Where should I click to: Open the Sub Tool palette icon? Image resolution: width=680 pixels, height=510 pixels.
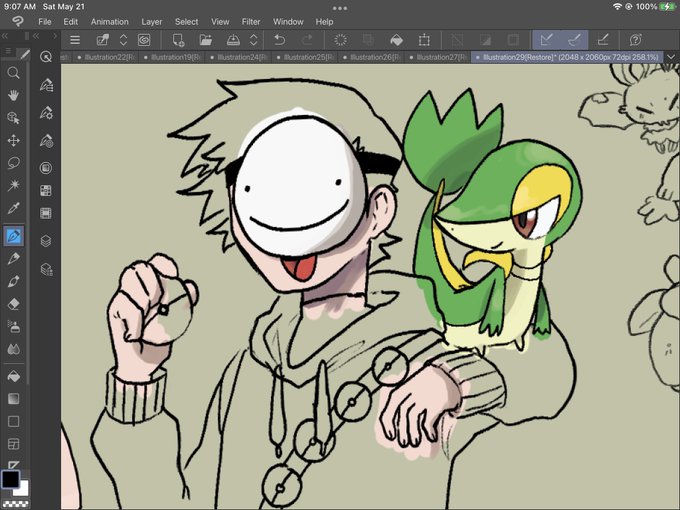click(46, 85)
